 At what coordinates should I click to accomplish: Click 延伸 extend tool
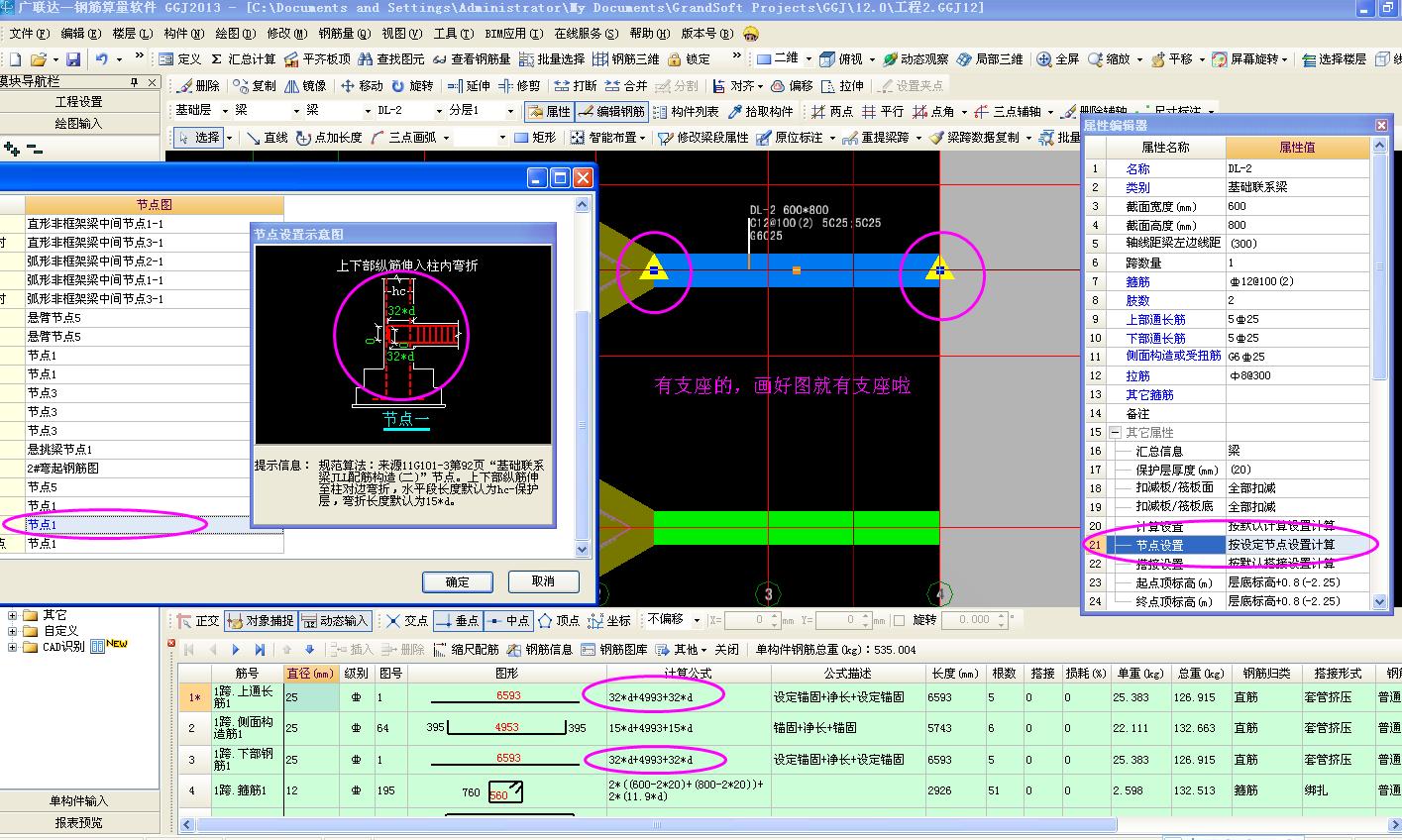pyautogui.click(x=470, y=86)
